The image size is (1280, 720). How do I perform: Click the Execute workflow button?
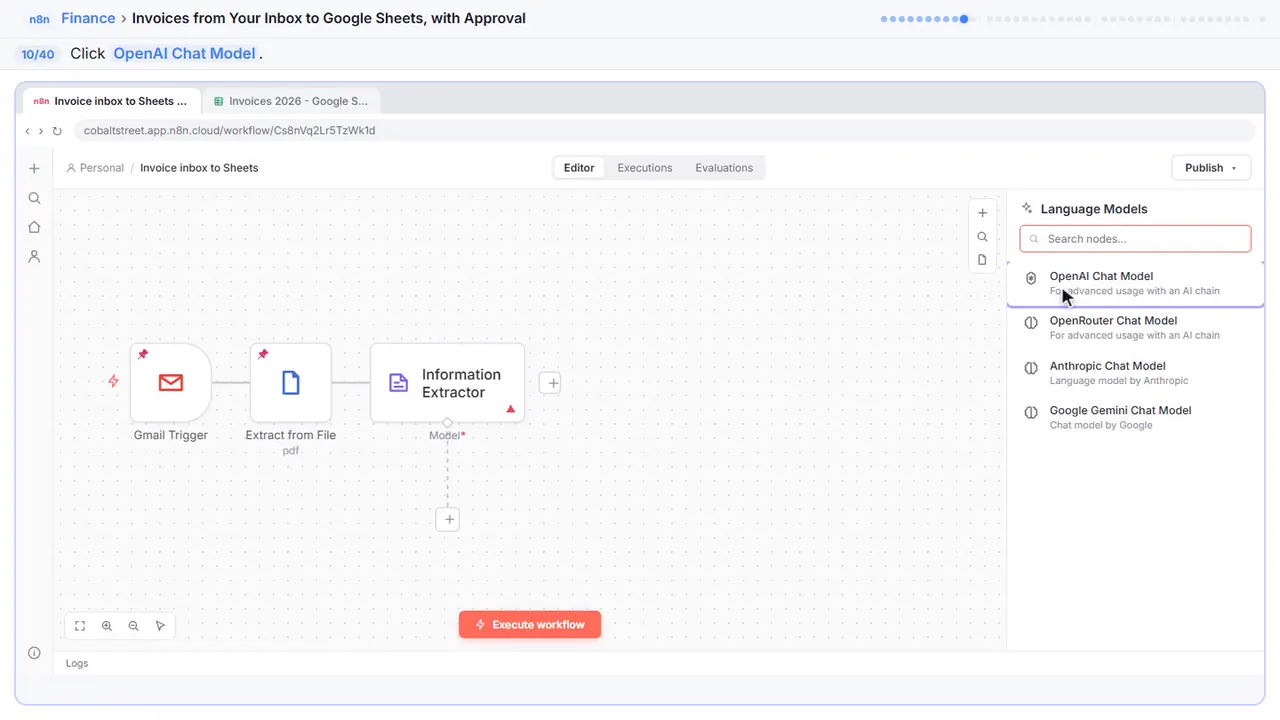(530, 625)
